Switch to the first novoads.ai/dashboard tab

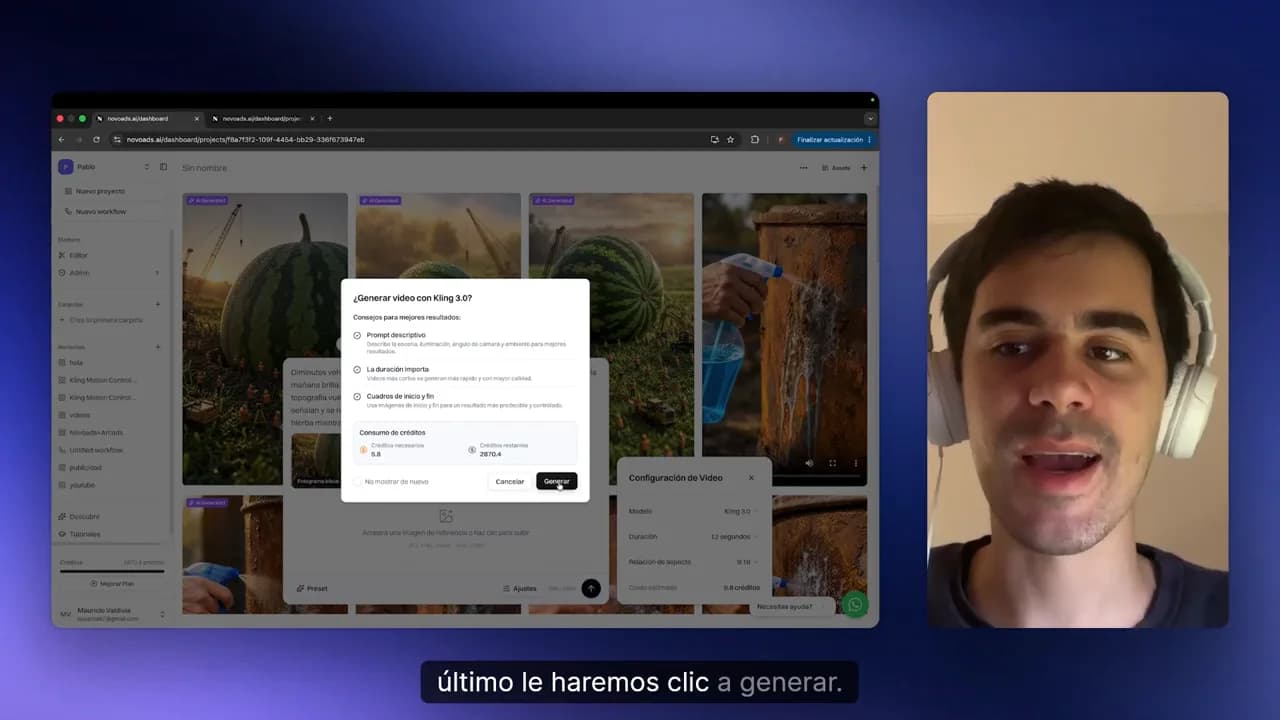click(x=148, y=118)
